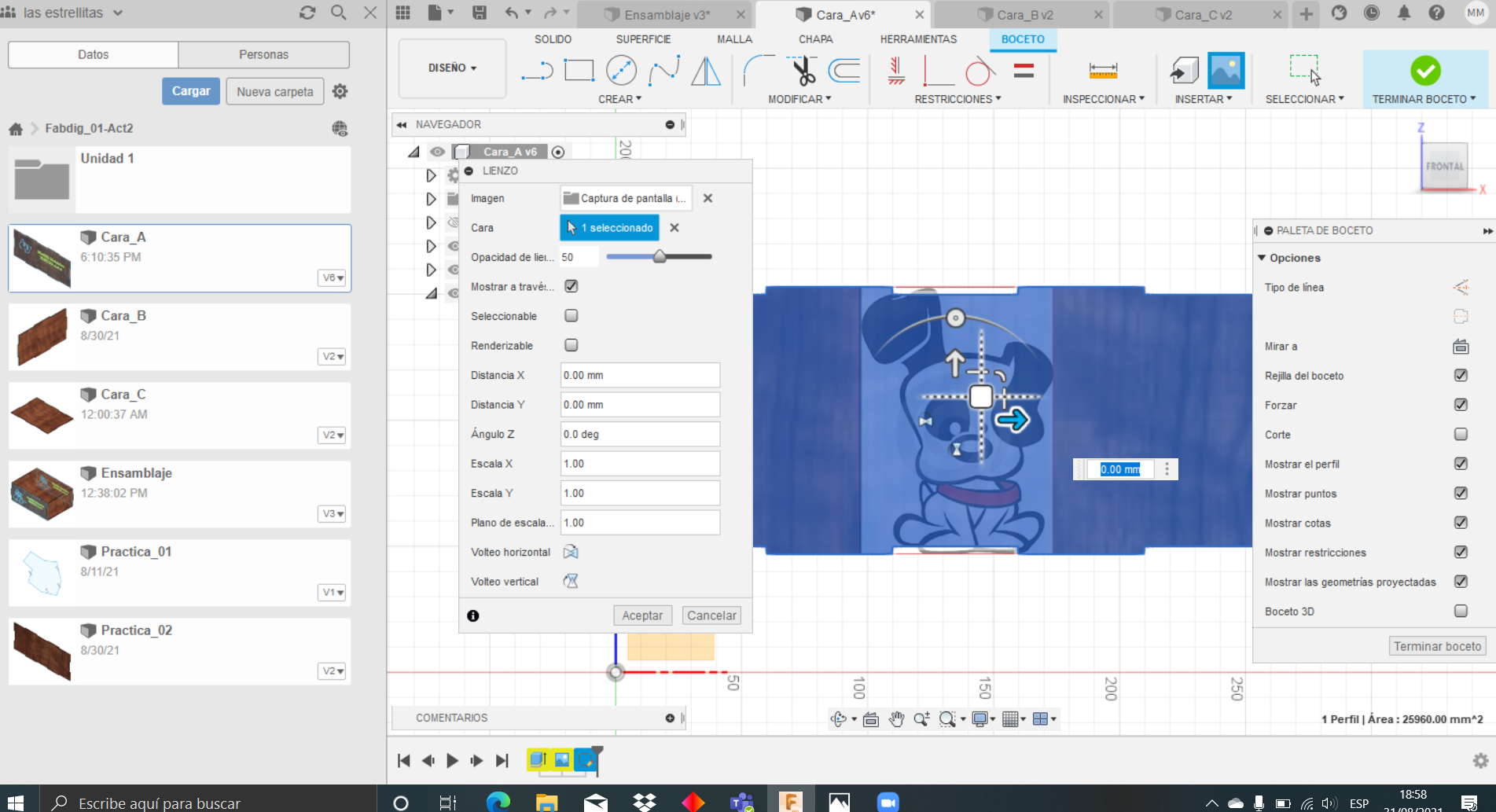
Task: Apply the Tangent constraint icon
Action: [980, 71]
